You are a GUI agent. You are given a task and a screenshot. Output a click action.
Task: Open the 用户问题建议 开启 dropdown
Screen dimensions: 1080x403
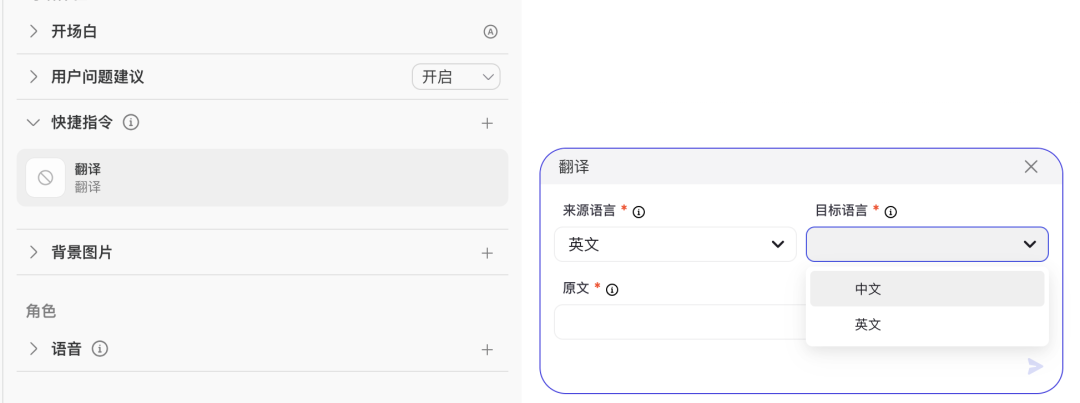[x=456, y=77]
